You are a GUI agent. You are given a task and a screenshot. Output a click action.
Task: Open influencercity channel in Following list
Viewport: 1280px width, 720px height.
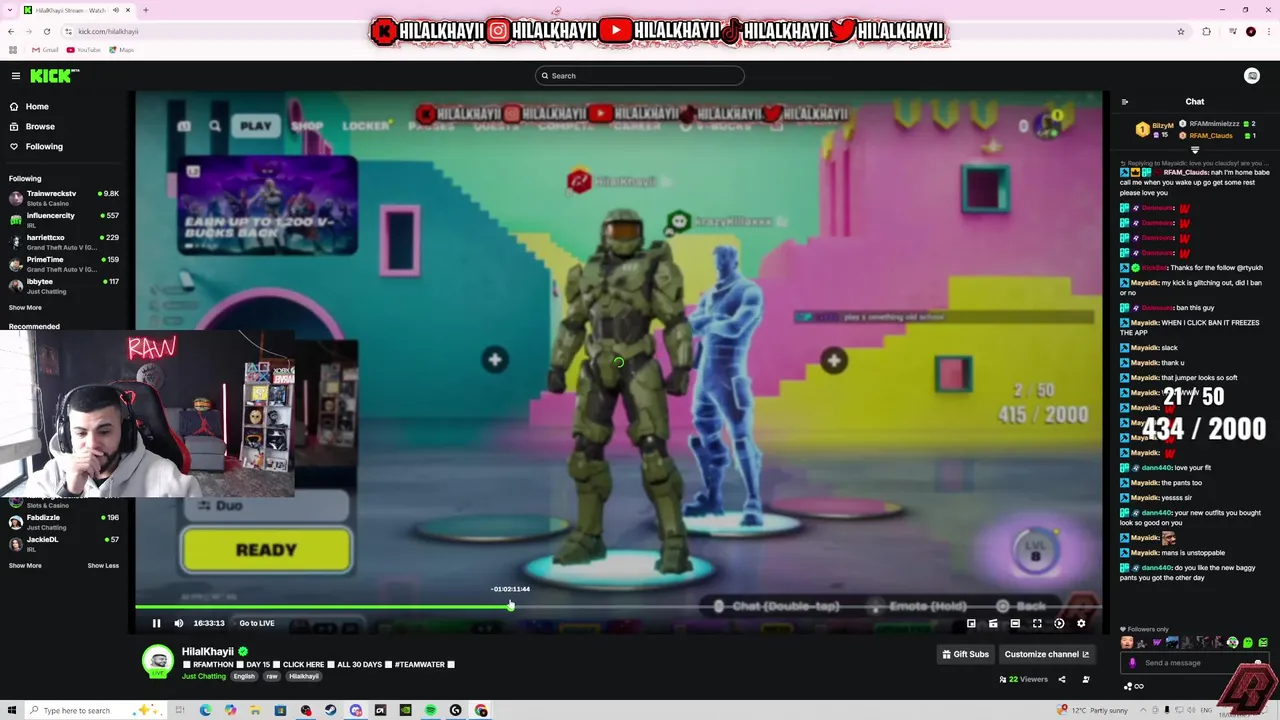pyautogui.click(x=64, y=219)
